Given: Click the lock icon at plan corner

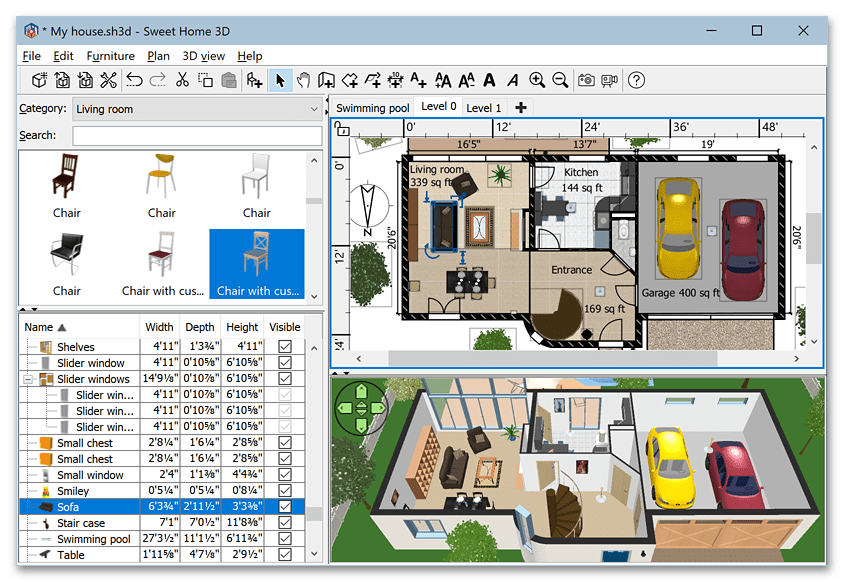Looking at the screenshot, I should (342, 129).
